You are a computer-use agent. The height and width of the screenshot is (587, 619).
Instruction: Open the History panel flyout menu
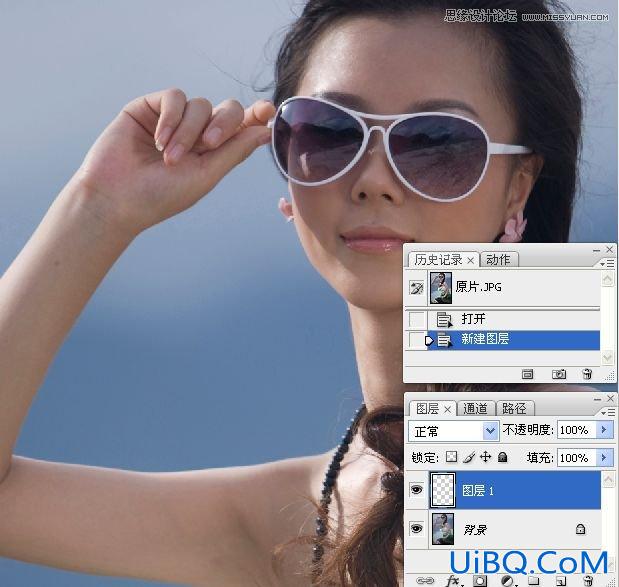point(607,263)
